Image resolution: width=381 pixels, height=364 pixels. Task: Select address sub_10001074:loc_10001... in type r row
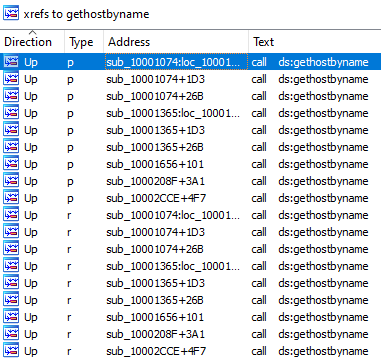173,215
